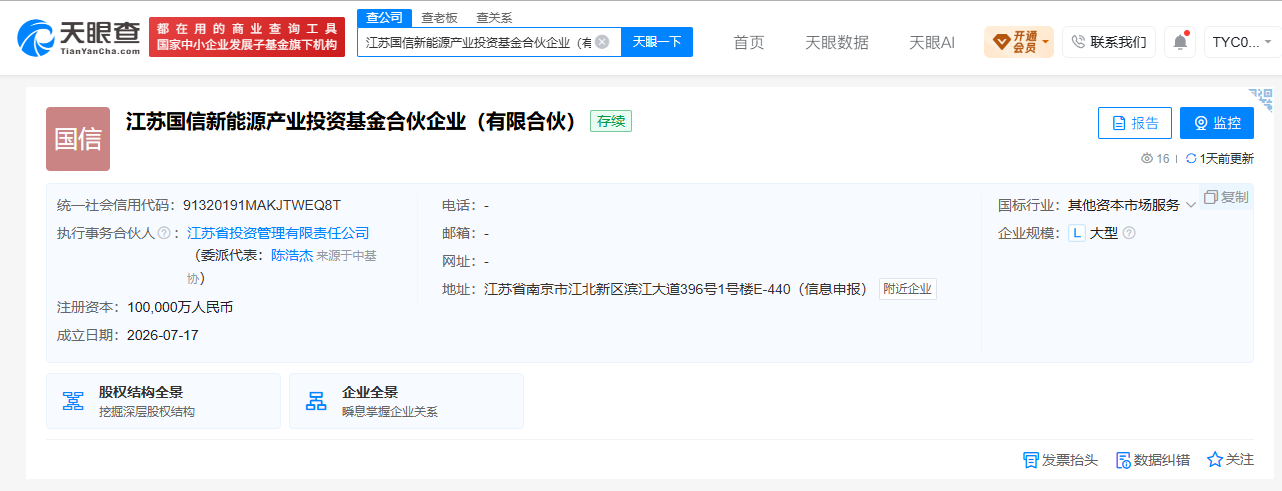This screenshot has height=491, width=1282.
Task: Open the 企业全景 card
Action: (406, 401)
